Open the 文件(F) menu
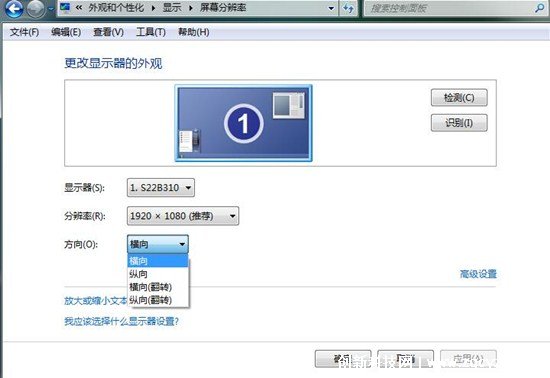Image resolution: width=550 pixels, height=378 pixels. (25, 32)
